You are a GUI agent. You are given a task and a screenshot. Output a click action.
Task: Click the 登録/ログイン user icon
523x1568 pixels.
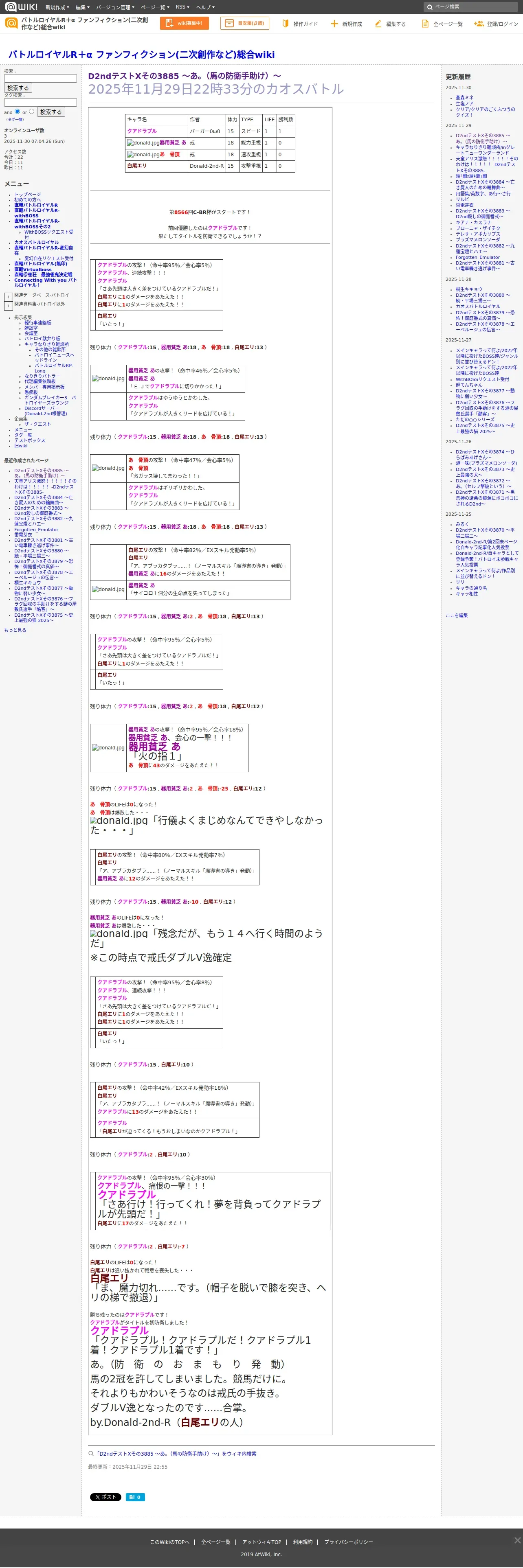(479, 24)
